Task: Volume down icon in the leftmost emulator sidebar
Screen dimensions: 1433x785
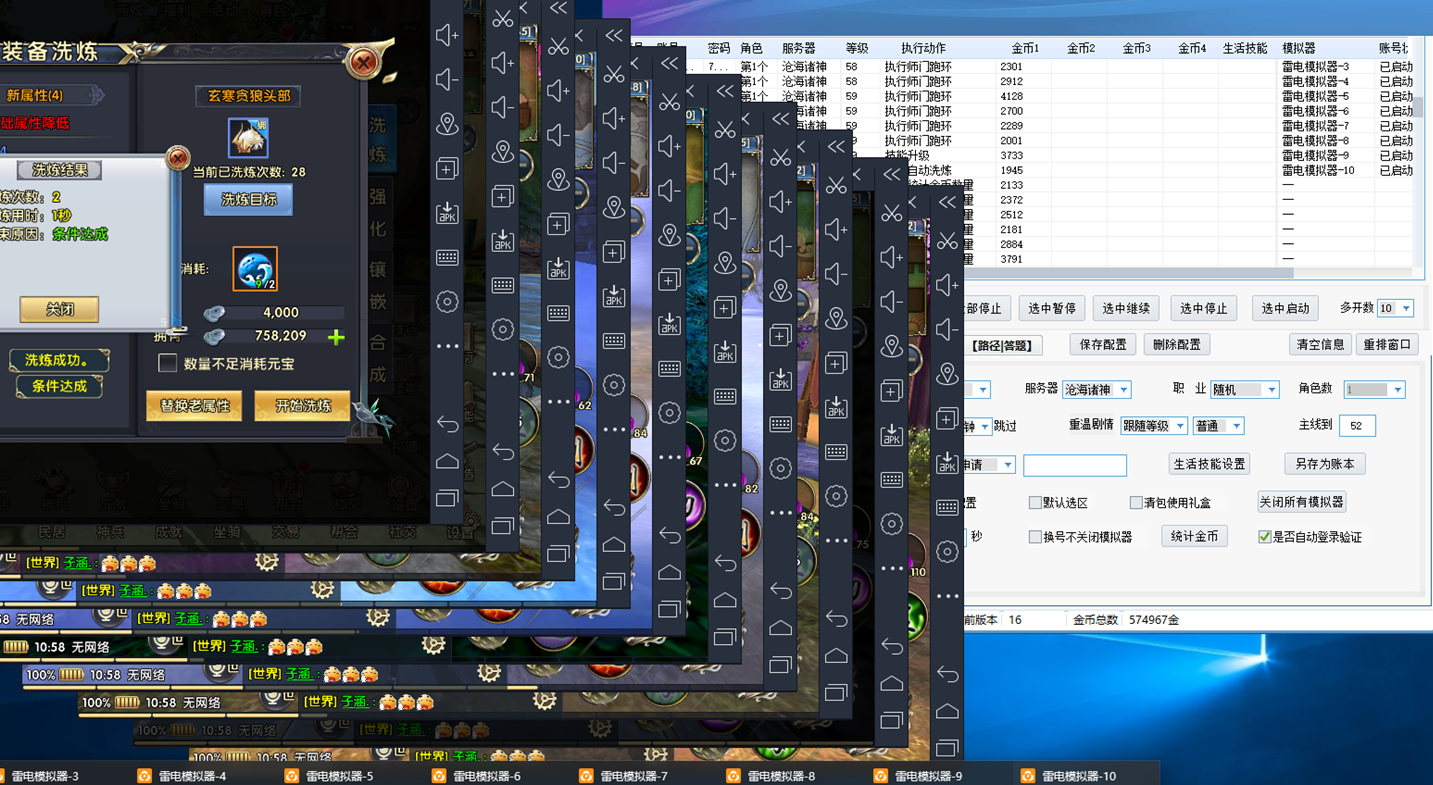Action: point(447,80)
